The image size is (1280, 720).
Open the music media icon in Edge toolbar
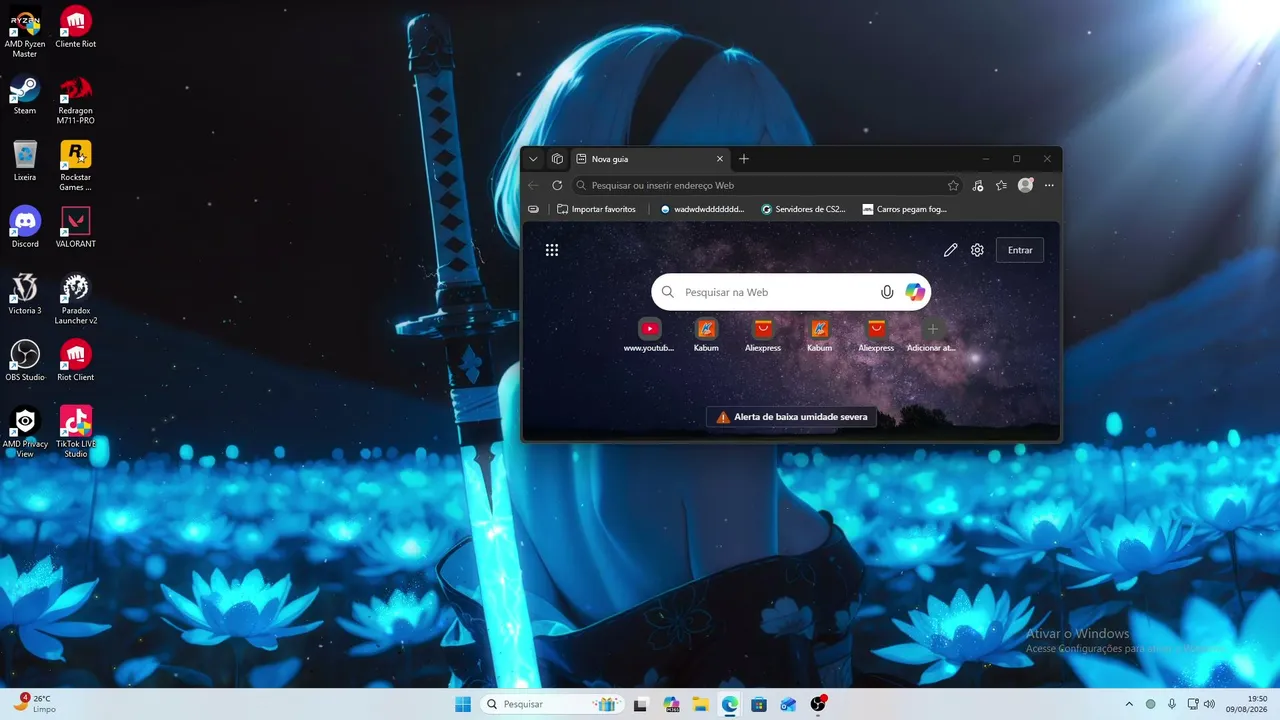977,185
